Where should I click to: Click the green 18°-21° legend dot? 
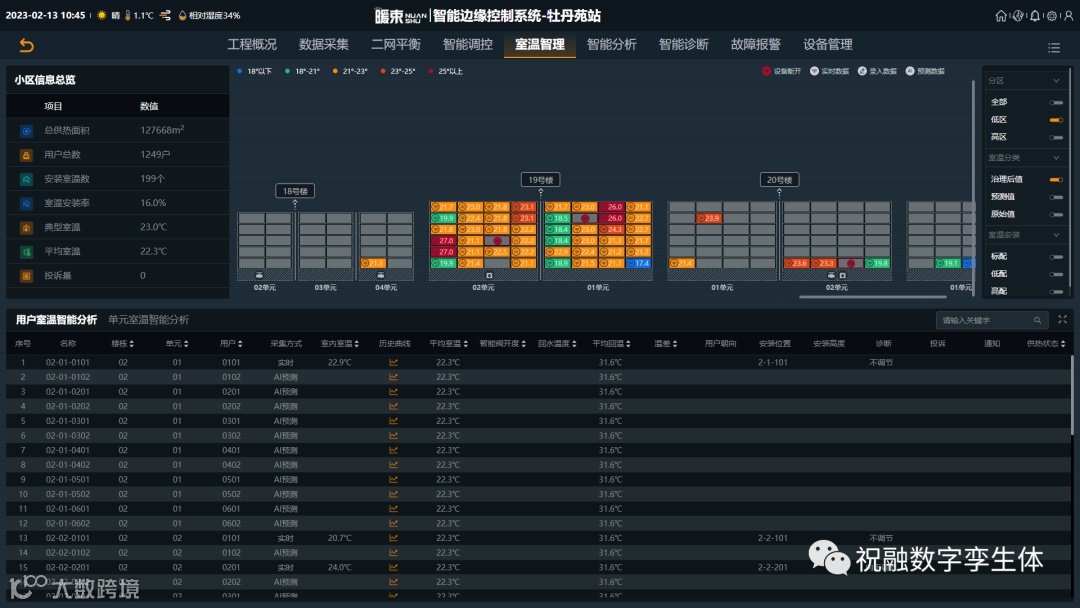click(287, 71)
